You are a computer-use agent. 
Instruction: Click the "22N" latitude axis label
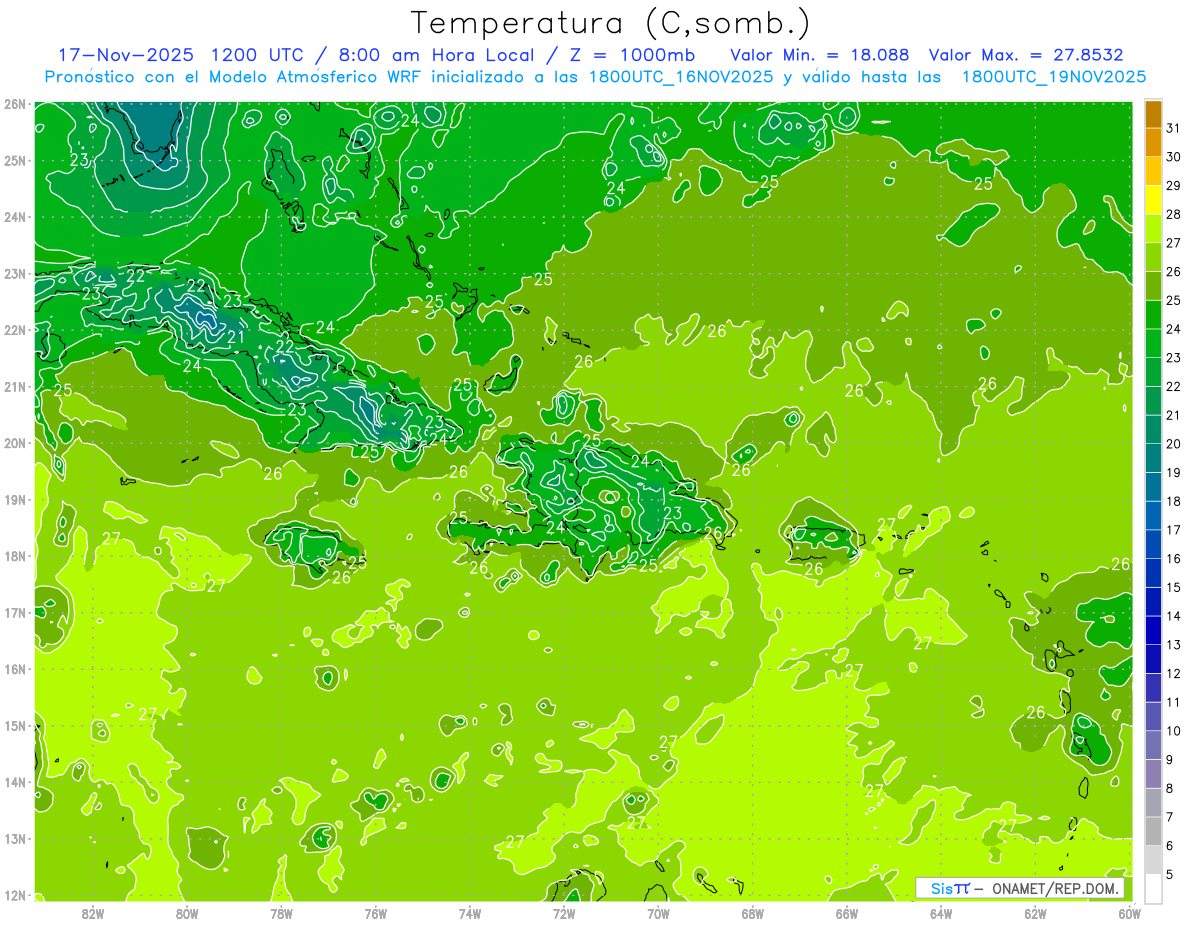point(14,329)
